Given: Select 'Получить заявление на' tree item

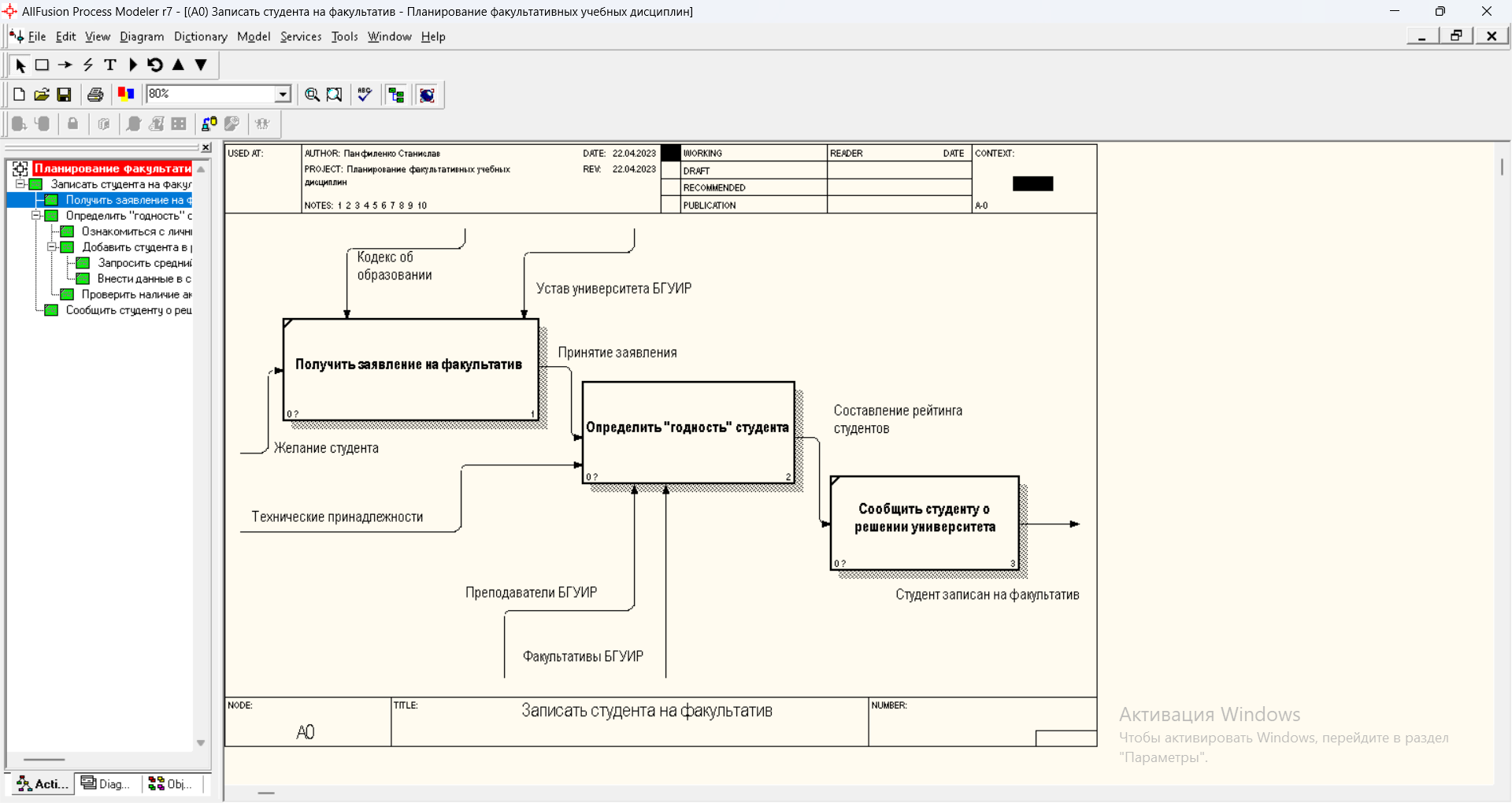Looking at the screenshot, I should pyautogui.click(x=128, y=200).
